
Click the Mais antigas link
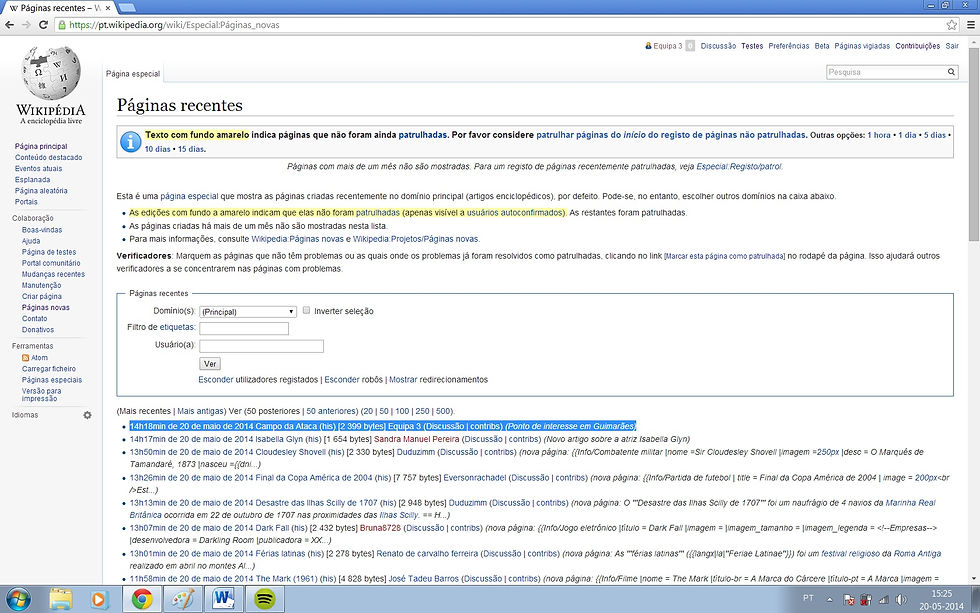[200, 411]
